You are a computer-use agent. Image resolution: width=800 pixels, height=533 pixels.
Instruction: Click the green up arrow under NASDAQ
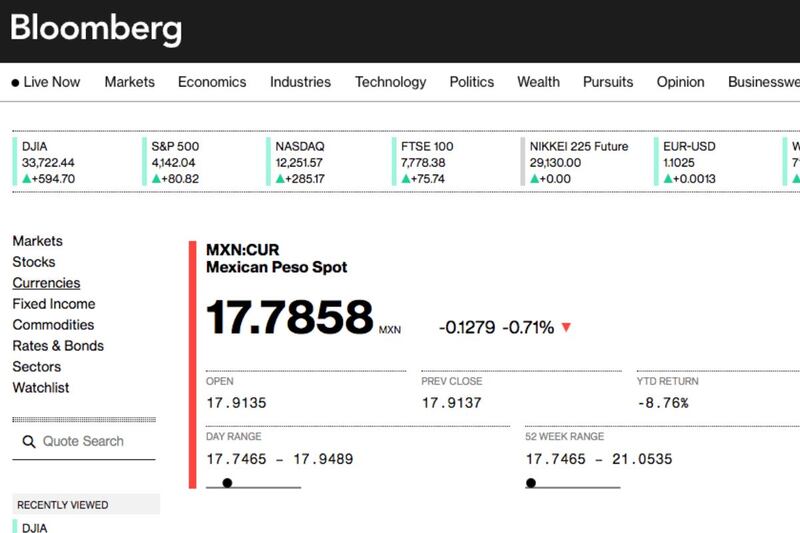280,179
